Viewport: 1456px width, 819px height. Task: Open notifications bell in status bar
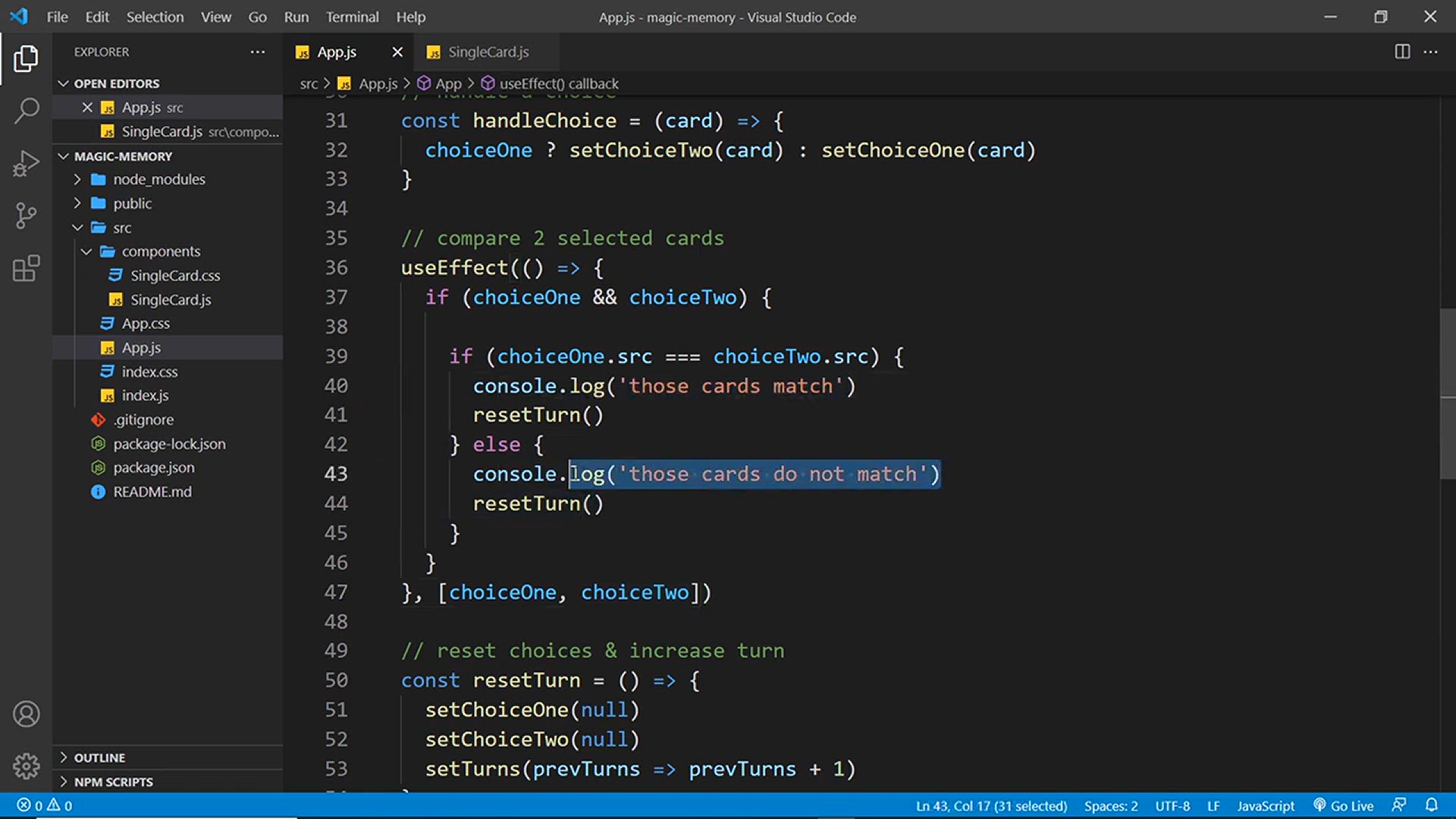pos(1432,805)
